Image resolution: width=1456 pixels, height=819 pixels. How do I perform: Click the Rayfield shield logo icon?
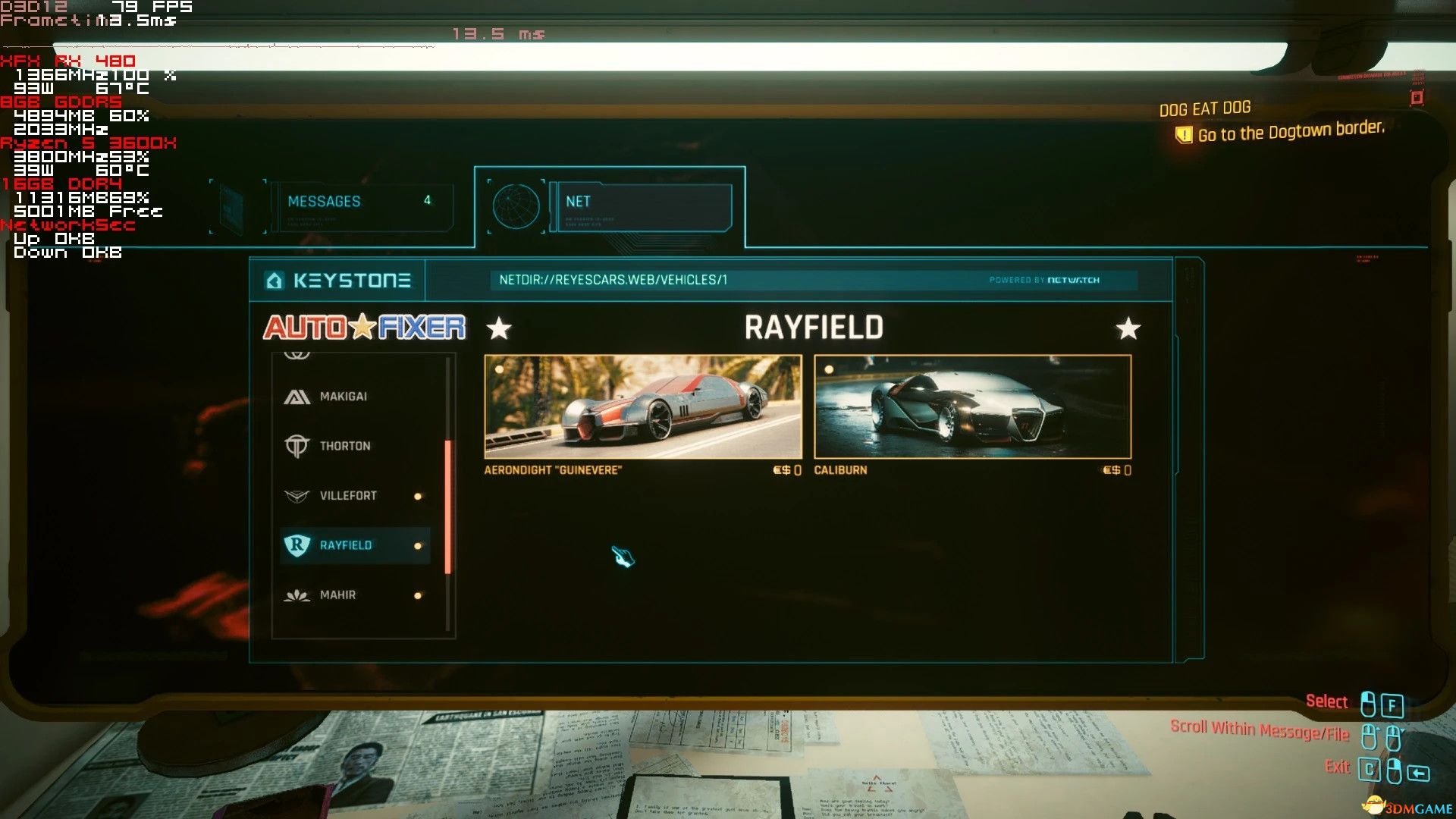[x=297, y=545]
